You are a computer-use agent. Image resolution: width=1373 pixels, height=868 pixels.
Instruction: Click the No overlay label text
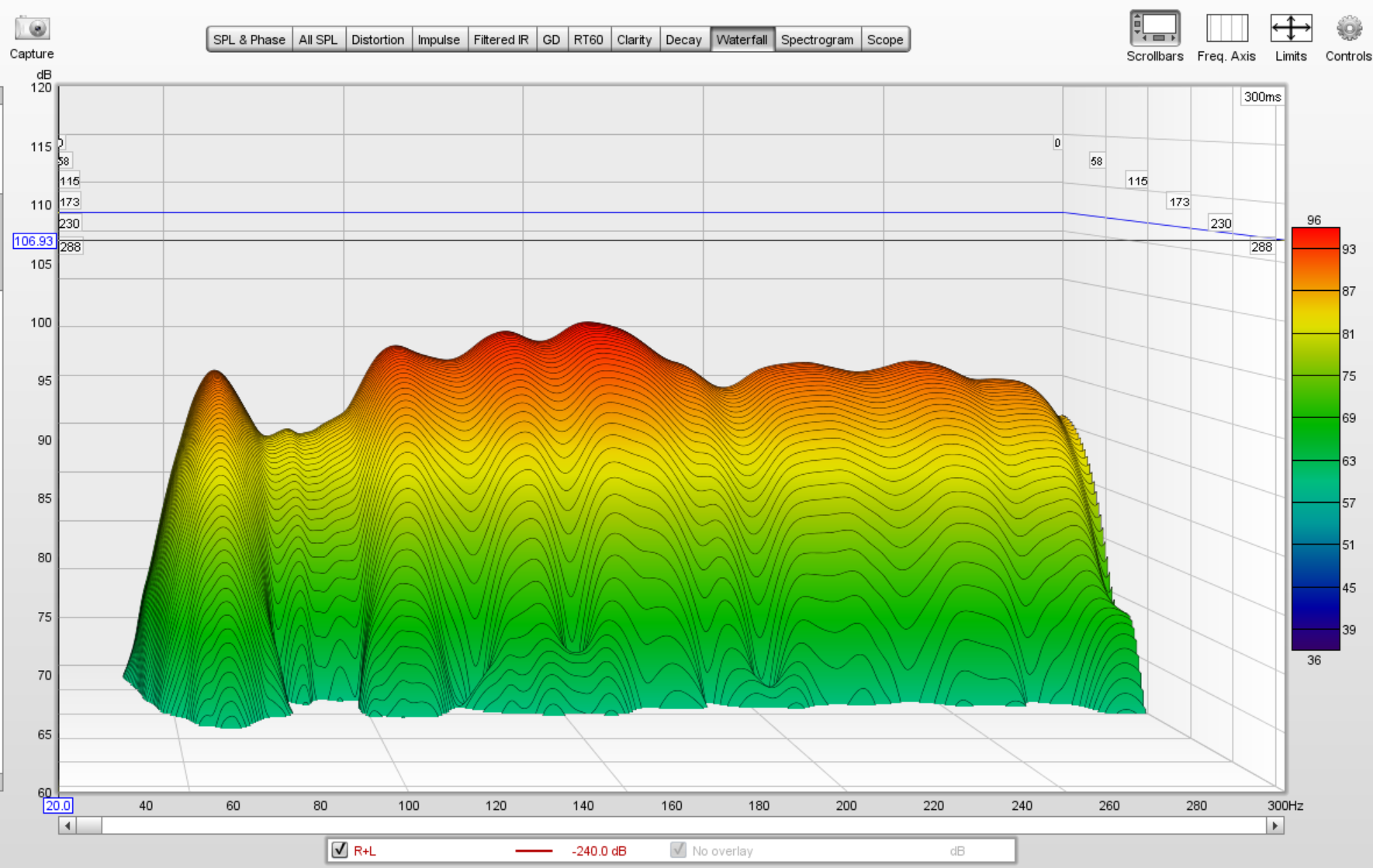point(722,851)
